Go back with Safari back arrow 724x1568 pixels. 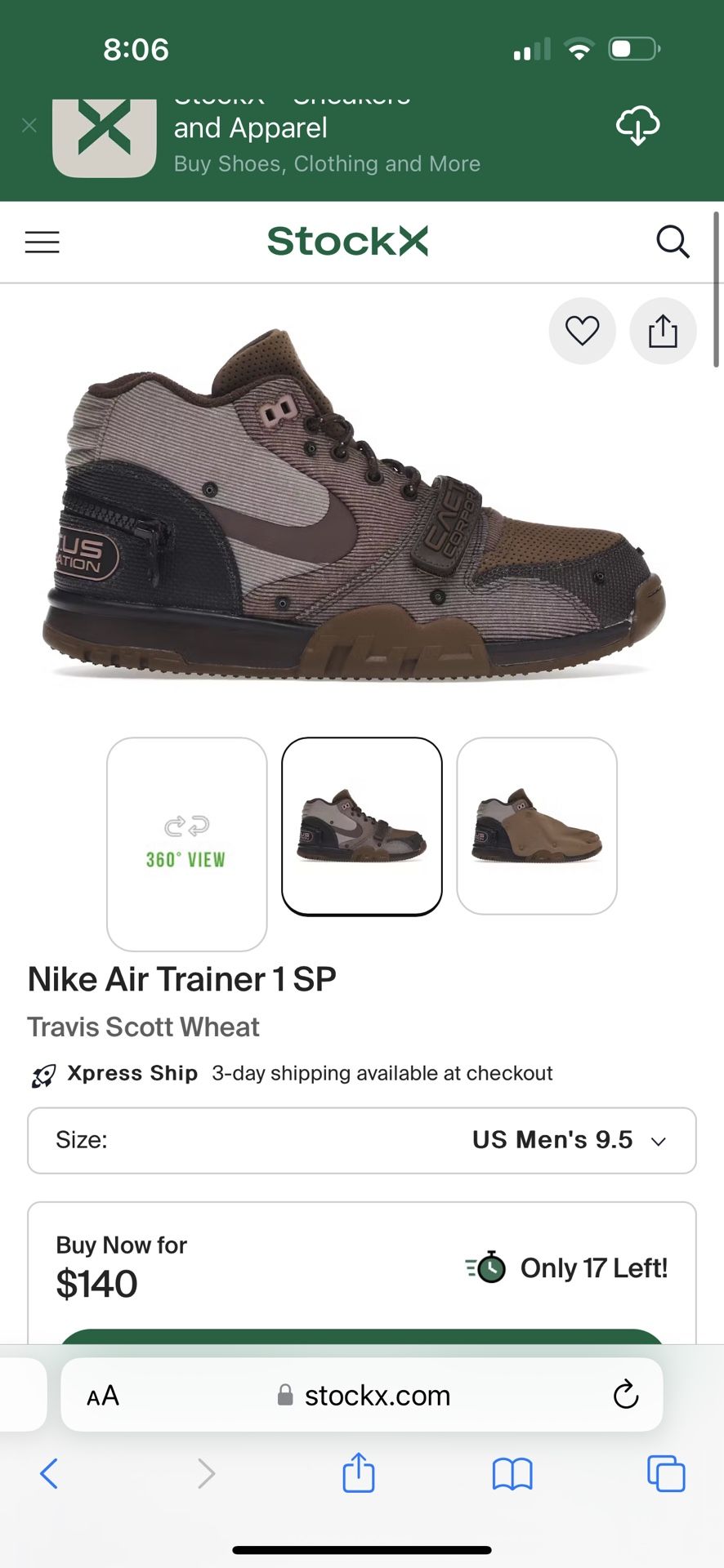49,1473
